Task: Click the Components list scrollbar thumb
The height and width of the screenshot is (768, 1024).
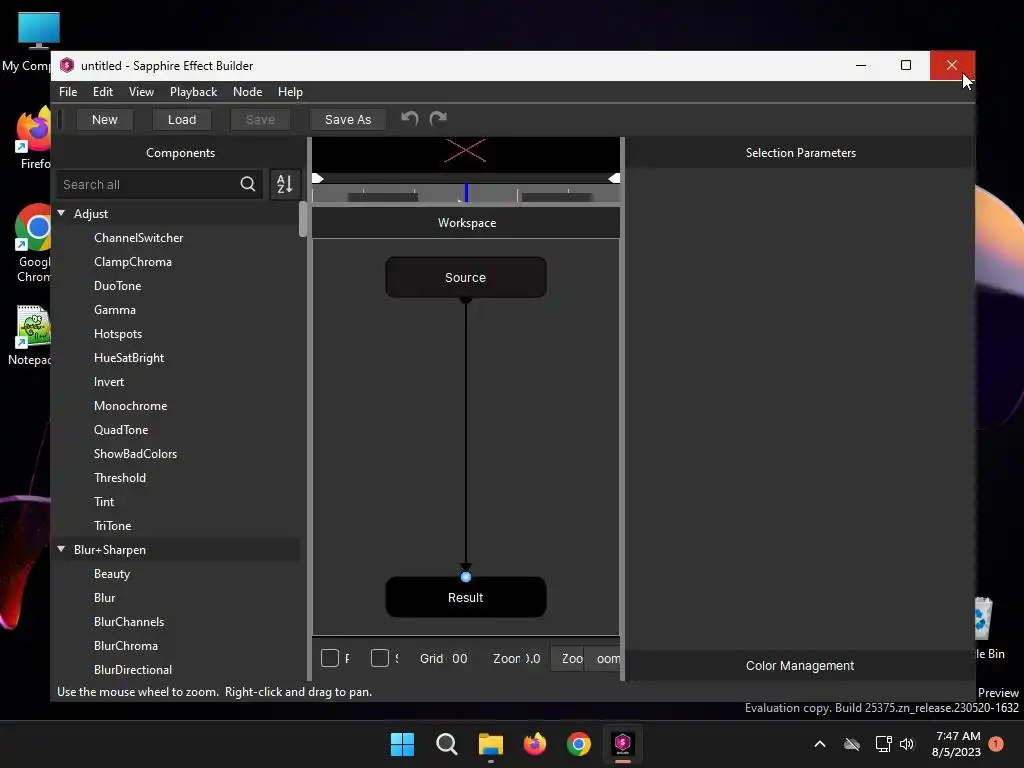Action: tap(303, 219)
